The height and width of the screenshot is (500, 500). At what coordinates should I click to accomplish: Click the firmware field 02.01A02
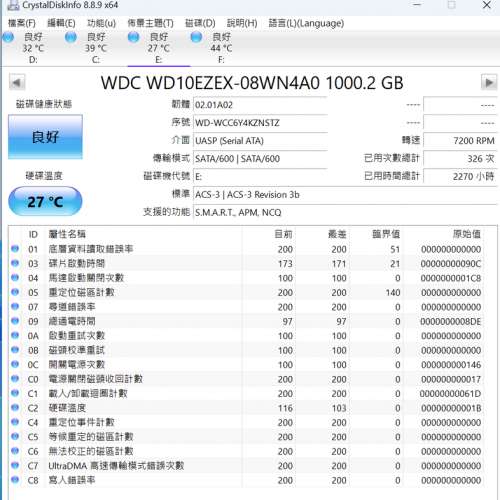click(260, 105)
